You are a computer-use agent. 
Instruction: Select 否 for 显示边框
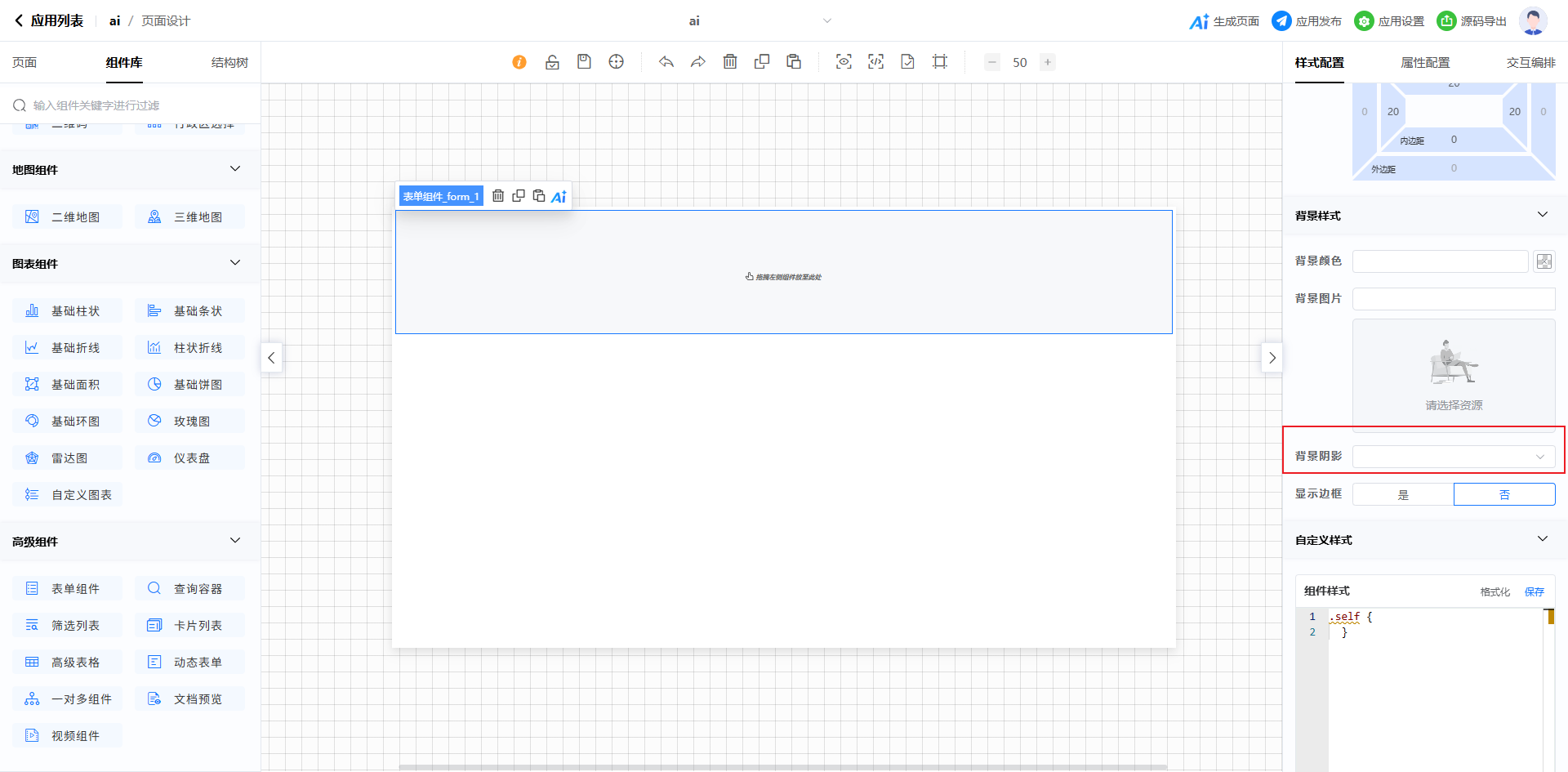[1504, 494]
